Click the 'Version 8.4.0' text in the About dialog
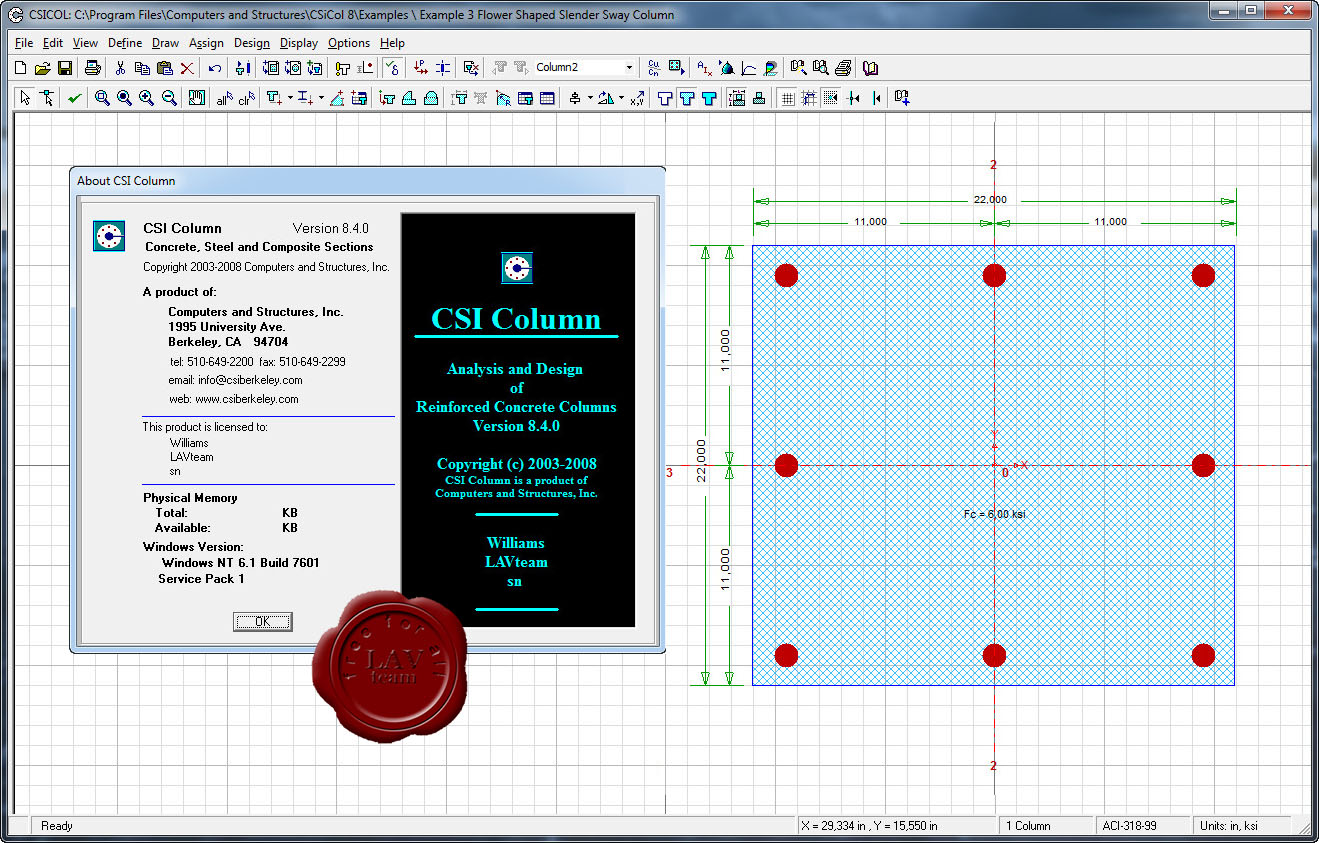Image resolution: width=1319 pixels, height=843 pixels. point(331,228)
